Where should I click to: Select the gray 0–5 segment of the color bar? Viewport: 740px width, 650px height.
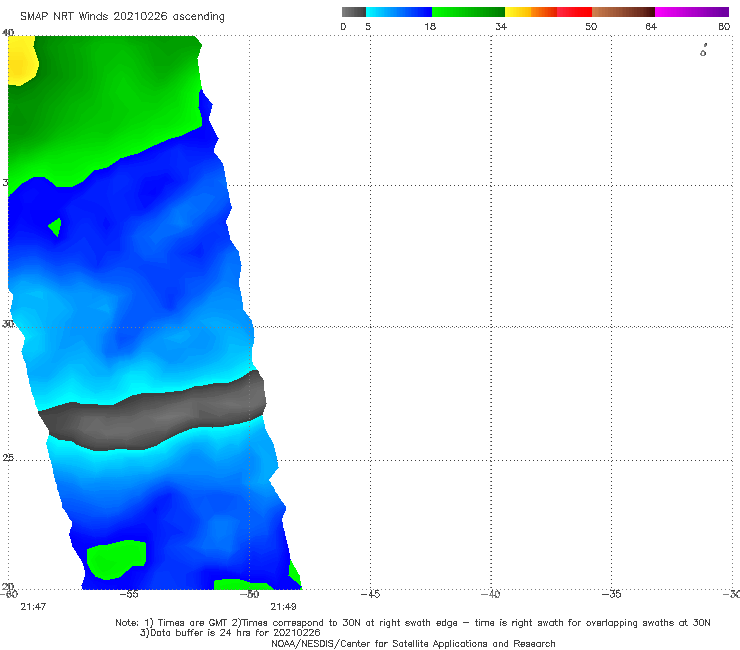[354, 12]
